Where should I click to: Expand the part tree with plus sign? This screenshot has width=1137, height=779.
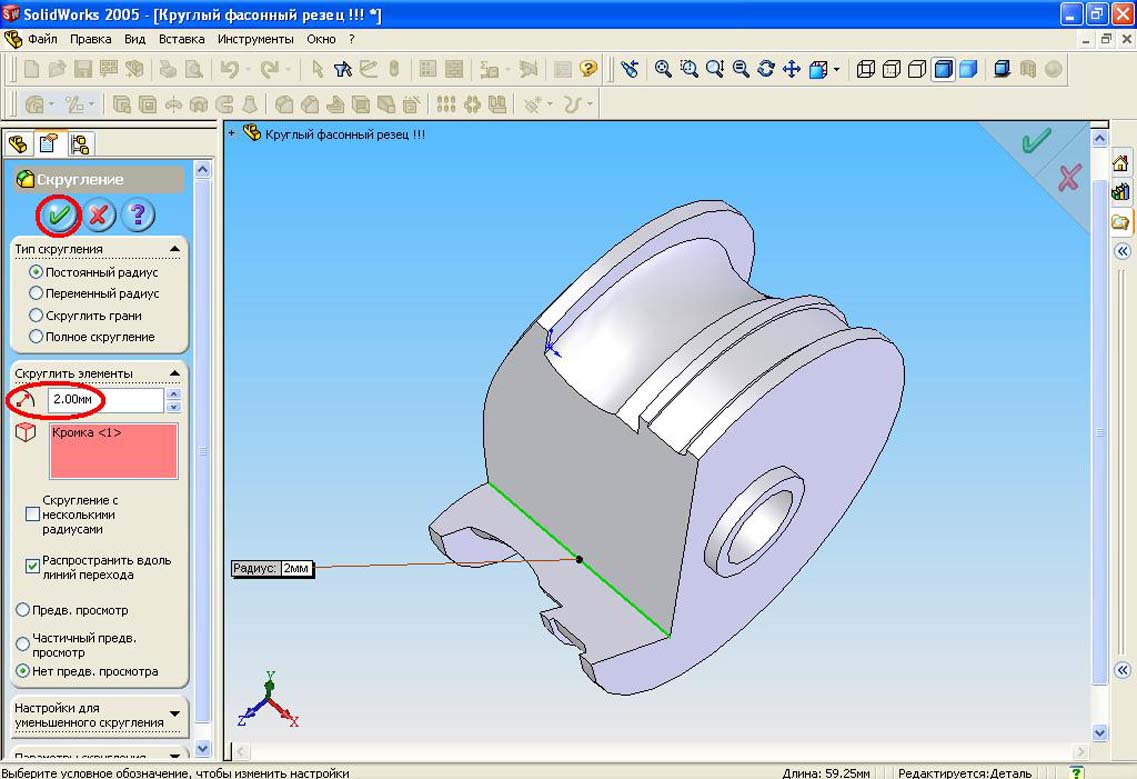231,133
